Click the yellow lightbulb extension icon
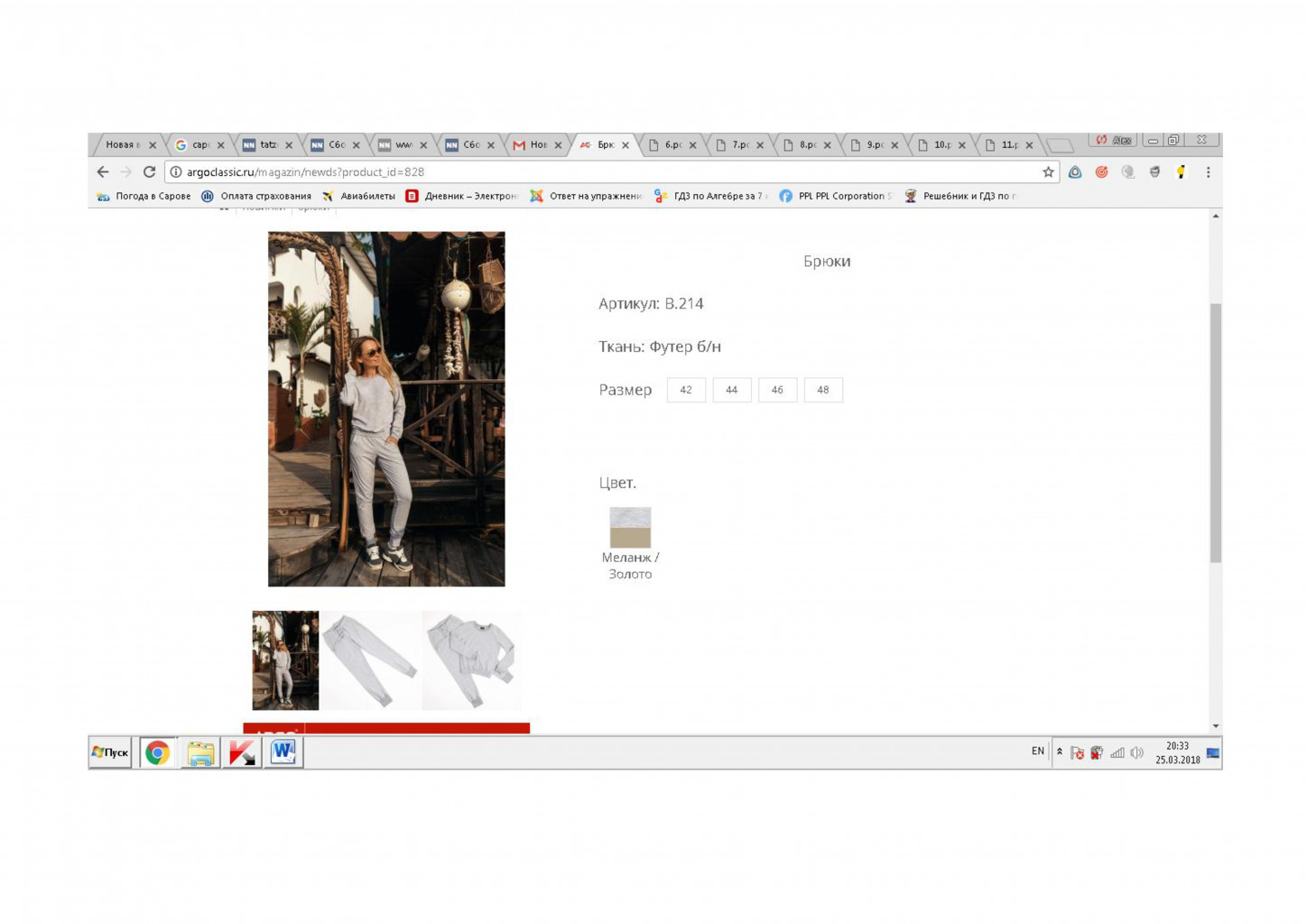The image size is (1307, 924). coord(1181,171)
